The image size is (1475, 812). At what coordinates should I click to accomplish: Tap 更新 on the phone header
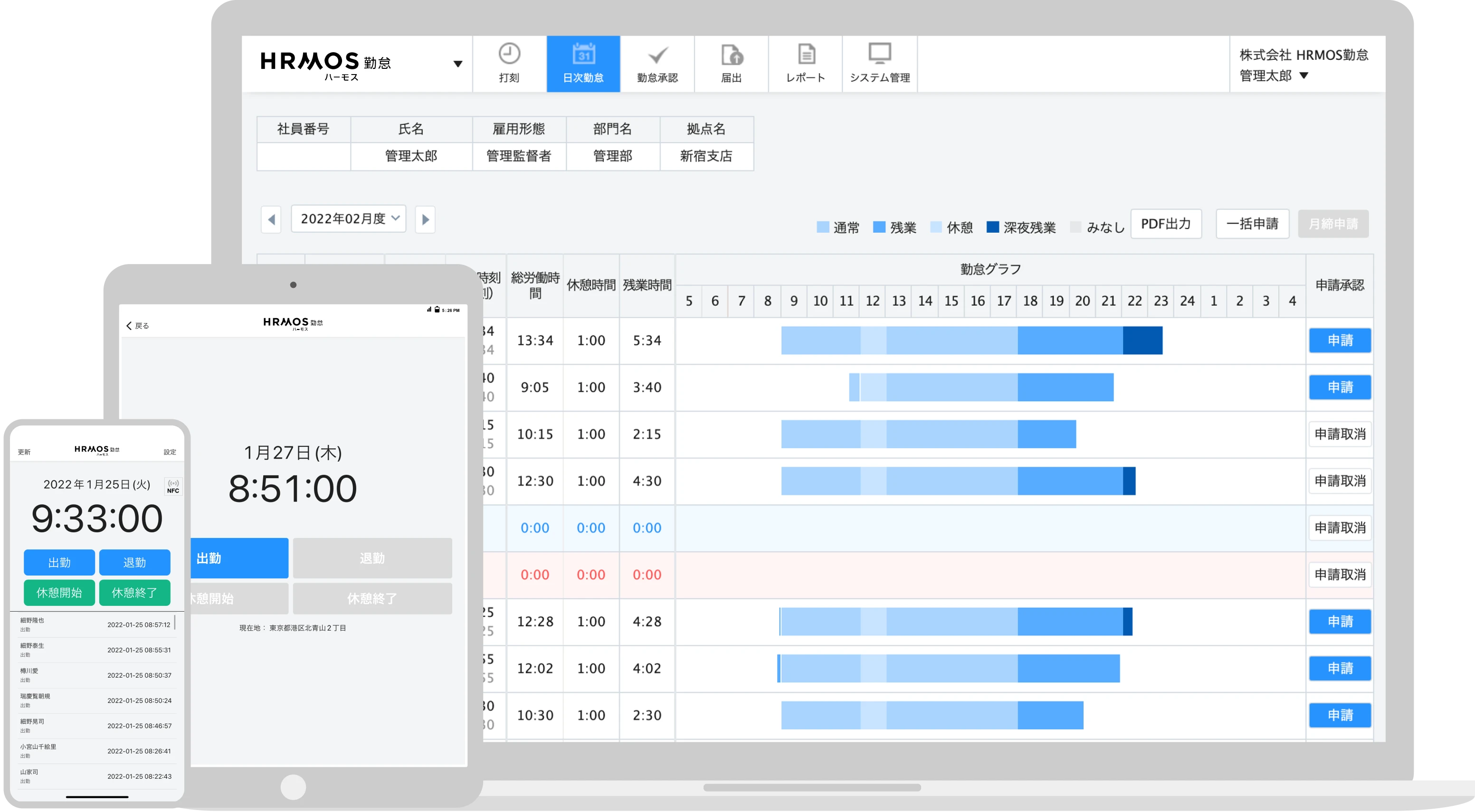[x=24, y=452]
